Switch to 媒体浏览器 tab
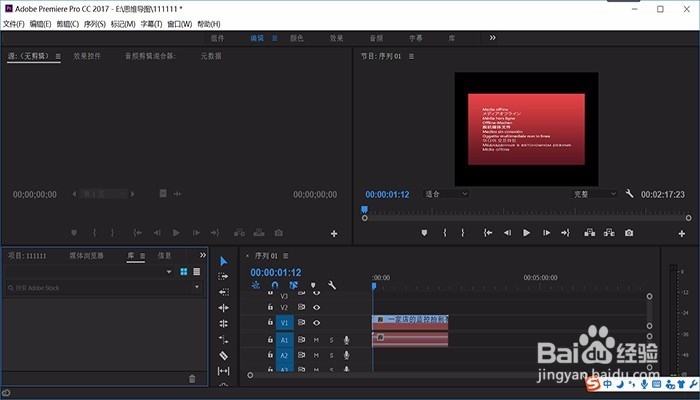 86,255
